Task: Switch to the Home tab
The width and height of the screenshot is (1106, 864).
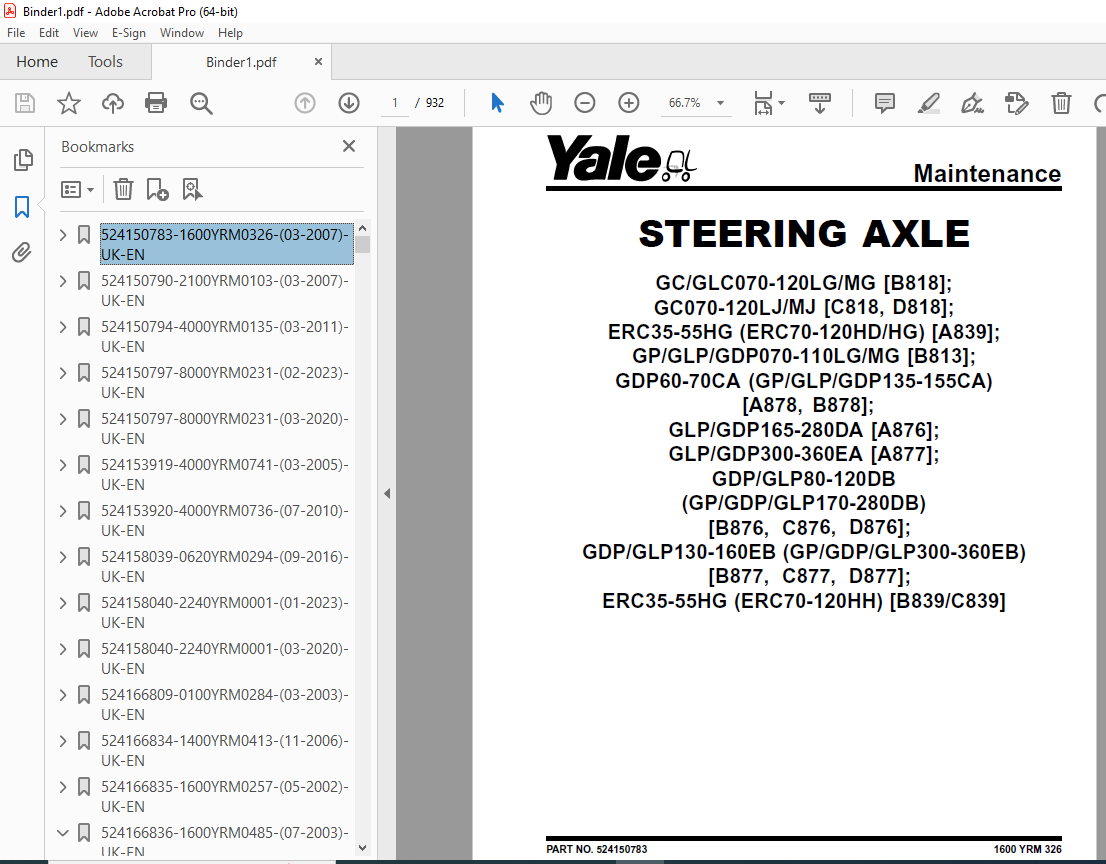Action: [37, 62]
